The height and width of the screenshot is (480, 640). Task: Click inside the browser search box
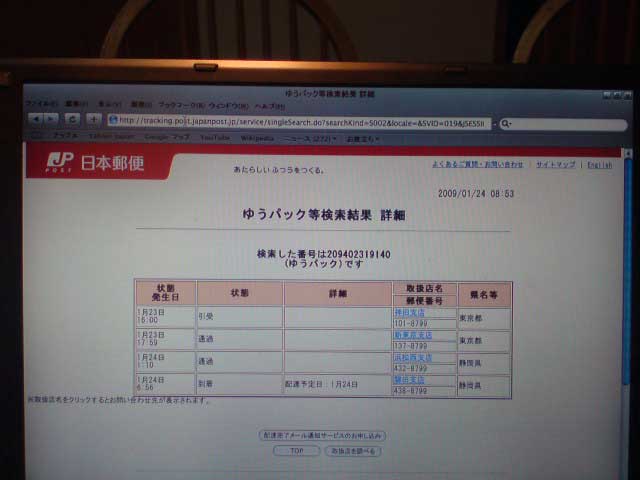[x=563, y=124]
